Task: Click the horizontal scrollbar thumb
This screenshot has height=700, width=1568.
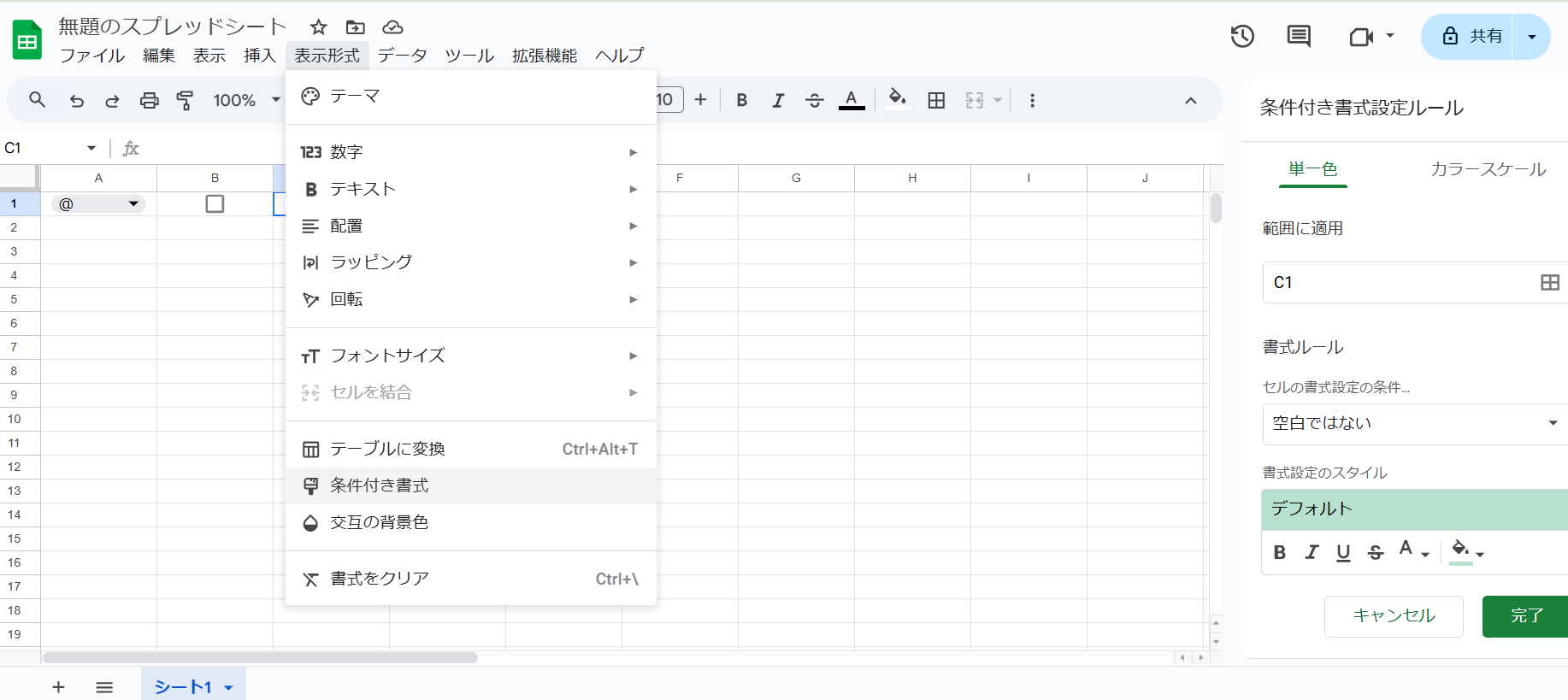Action: click(260, 658)
